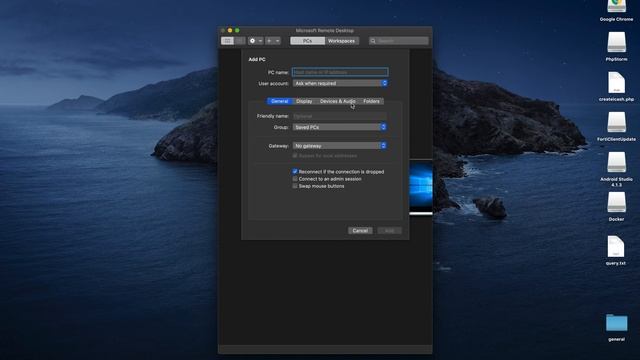Select the PCs segment
The width and height of the screenshot is (640, 360).
point(307,41)
